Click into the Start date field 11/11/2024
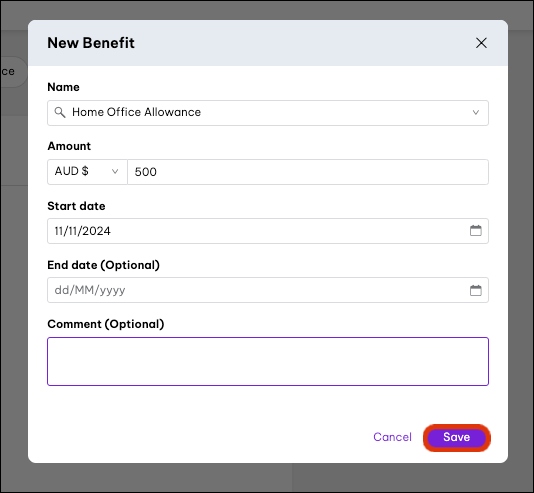The image size is (534, 493). tap(268, 231)
